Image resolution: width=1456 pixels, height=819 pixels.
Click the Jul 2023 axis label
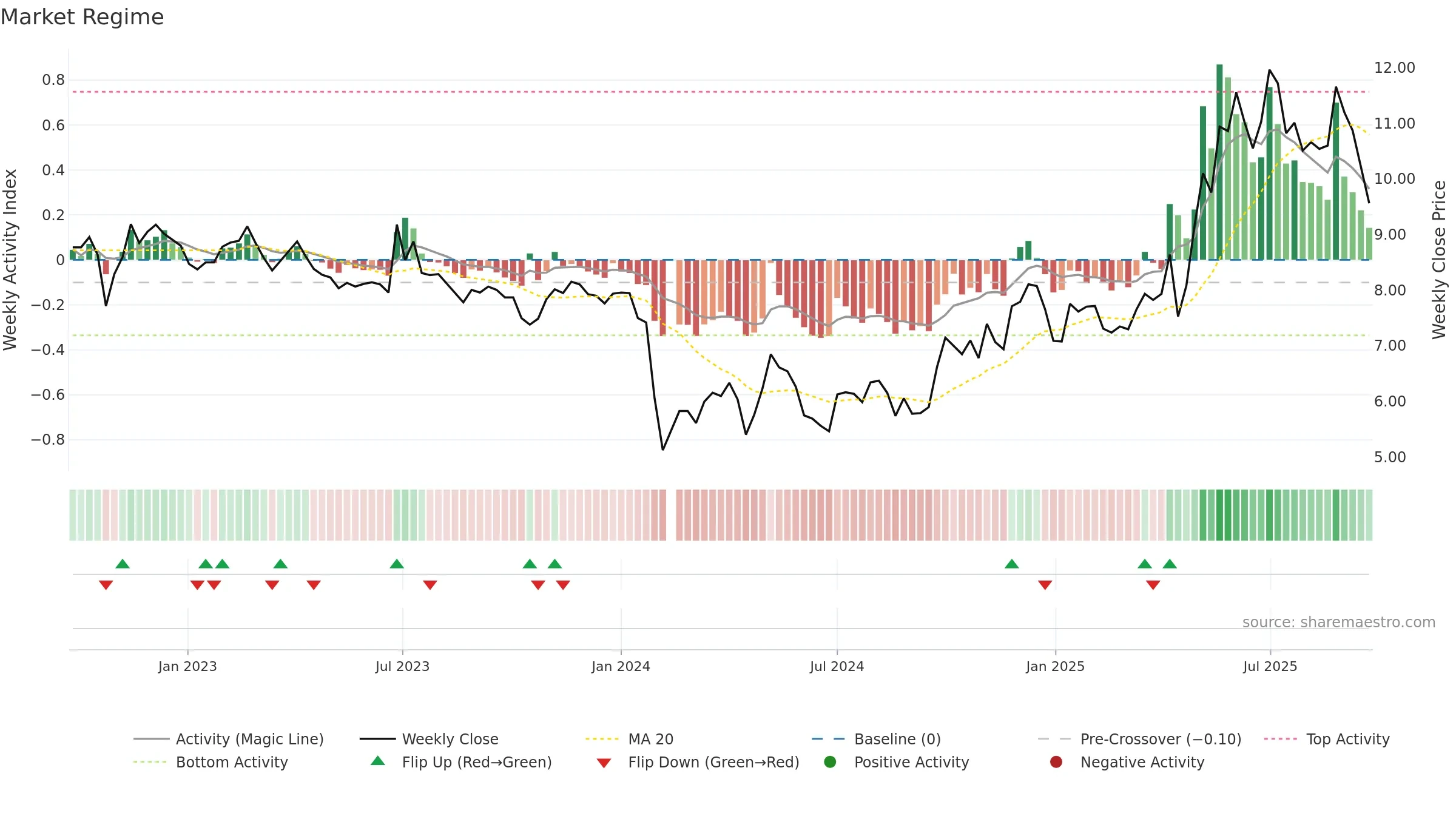coord(402,666)
